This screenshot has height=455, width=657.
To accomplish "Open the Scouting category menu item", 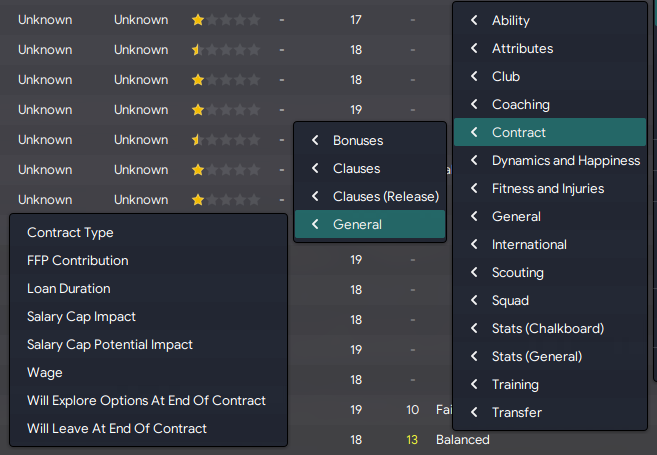I will (550, 272).
